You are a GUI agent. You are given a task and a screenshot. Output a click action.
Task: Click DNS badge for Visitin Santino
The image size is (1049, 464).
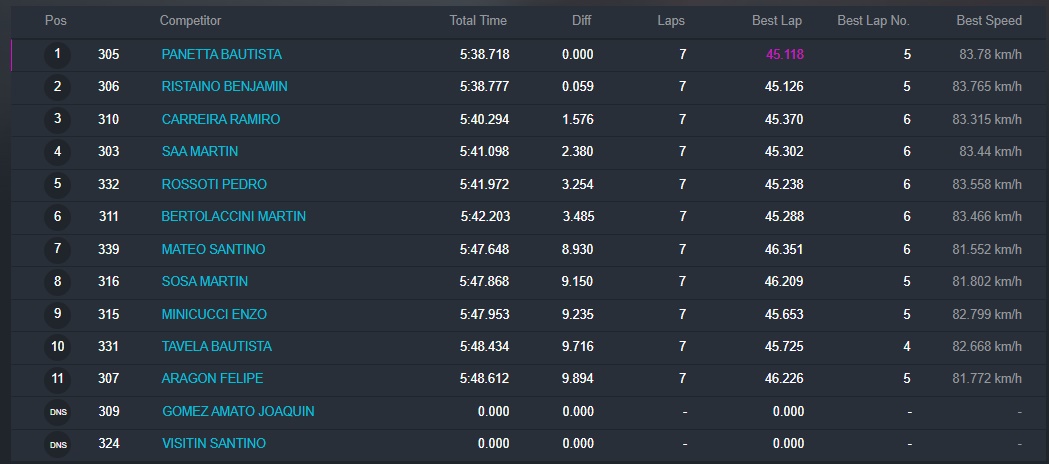tap(57, 444)
